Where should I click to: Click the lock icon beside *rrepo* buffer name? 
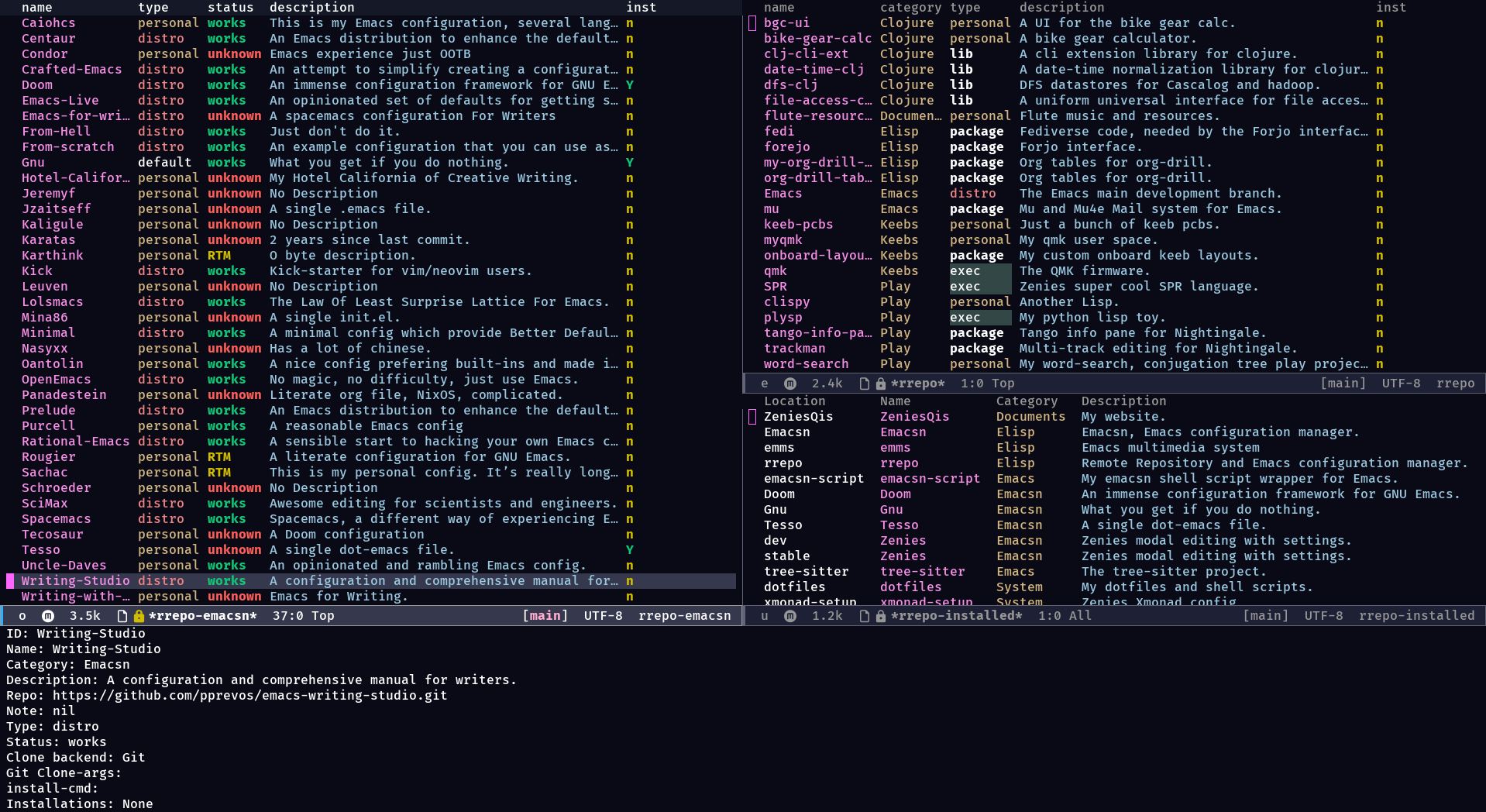[881, 384]
